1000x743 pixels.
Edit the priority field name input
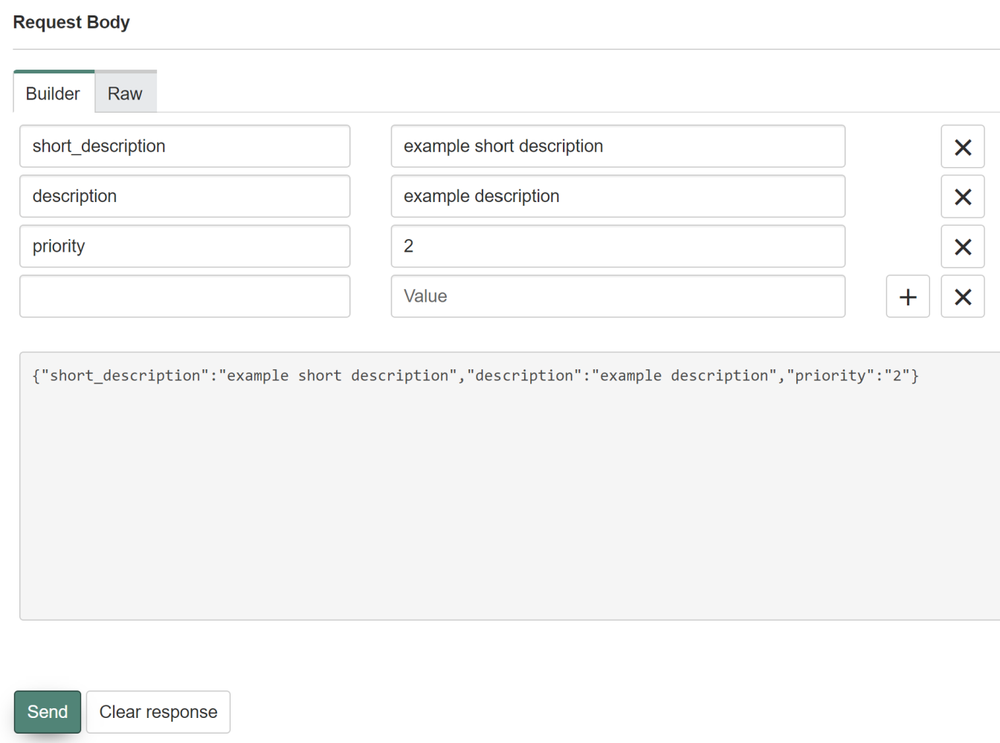[x=185, y=246]
